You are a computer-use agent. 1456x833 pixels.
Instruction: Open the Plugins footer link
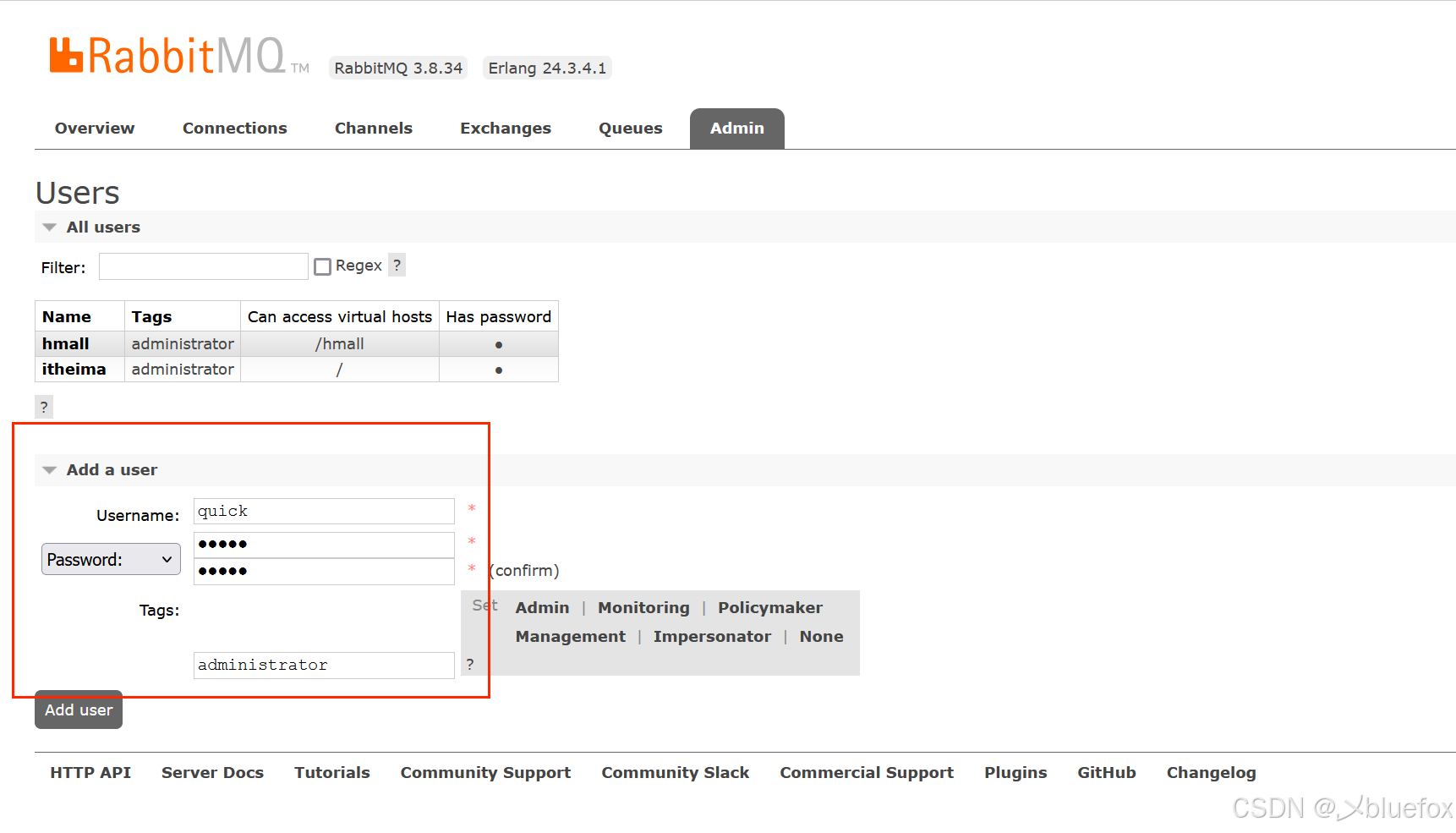pyautogui.click(x=1015, y=772)
